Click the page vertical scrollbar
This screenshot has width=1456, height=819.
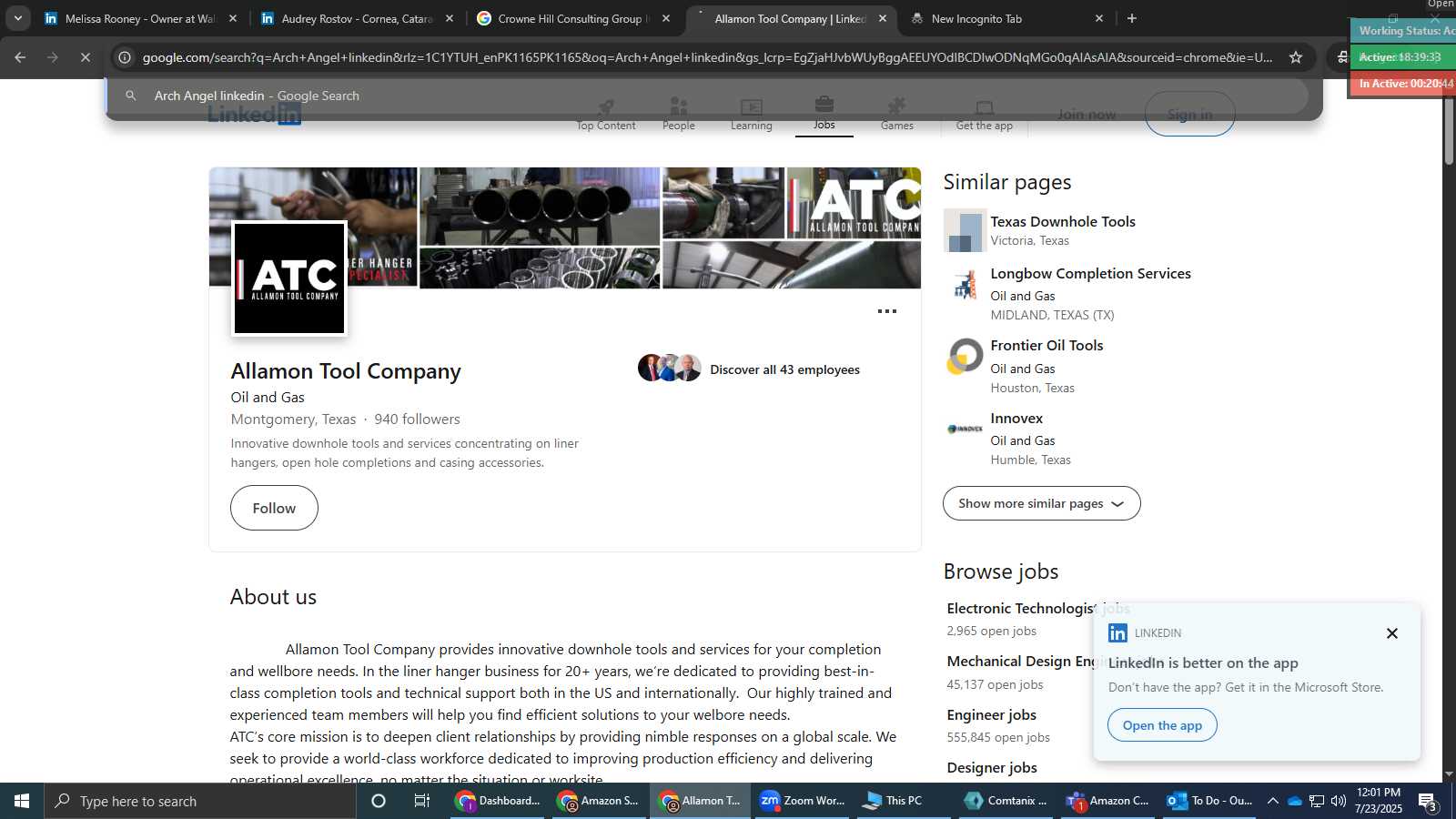coord(1449,127)
